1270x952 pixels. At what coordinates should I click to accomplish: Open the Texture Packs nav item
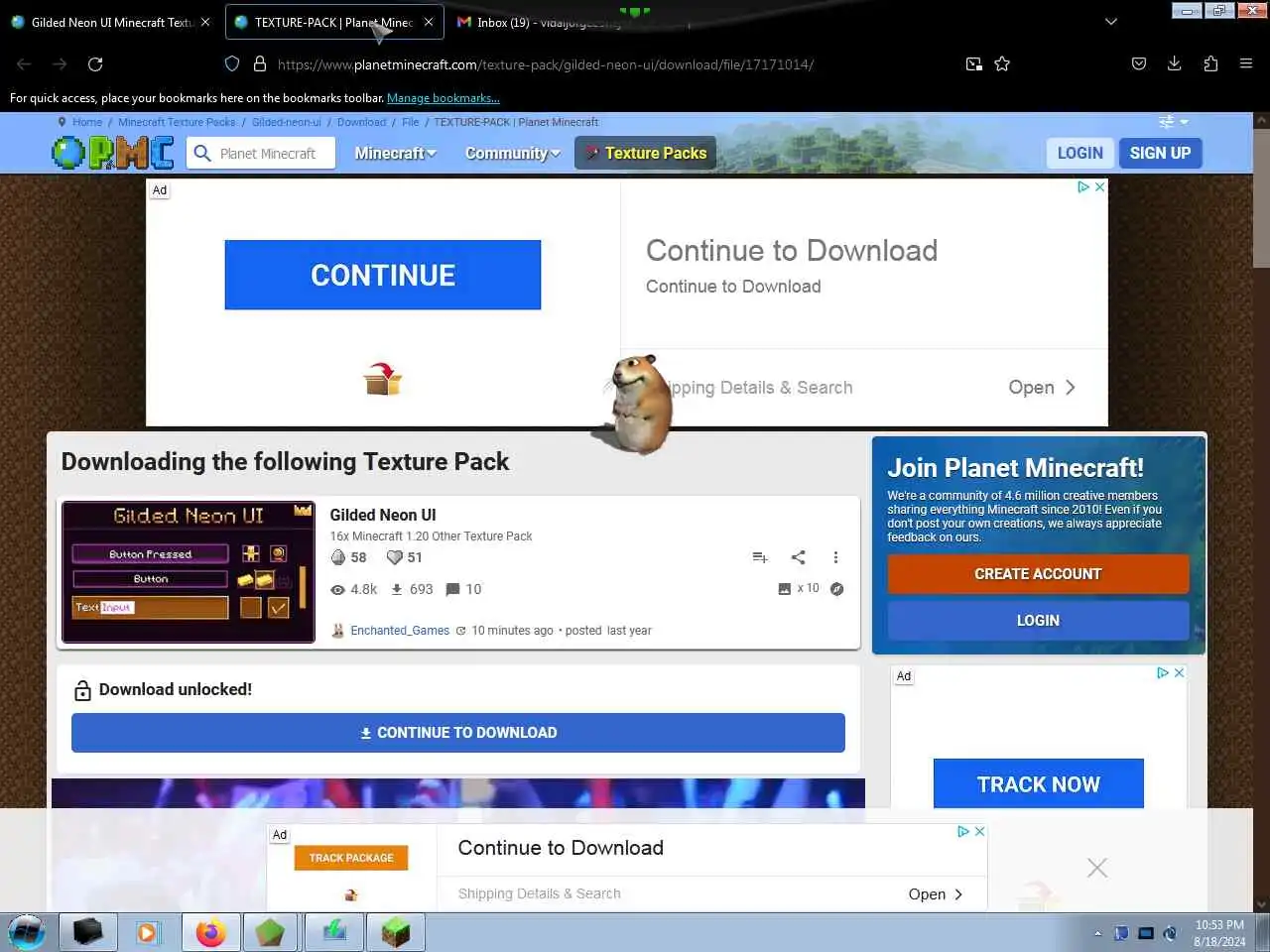[645, 153]
